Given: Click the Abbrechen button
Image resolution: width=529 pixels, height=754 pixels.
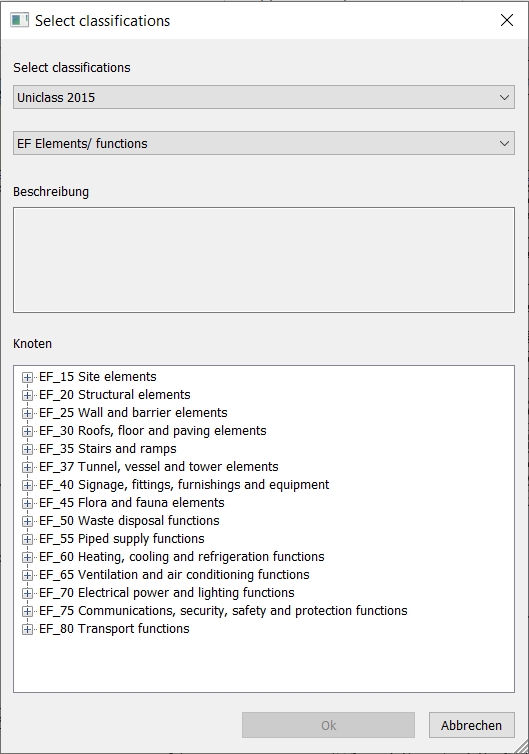Looking at the screenshot, I should pos(472,725).
